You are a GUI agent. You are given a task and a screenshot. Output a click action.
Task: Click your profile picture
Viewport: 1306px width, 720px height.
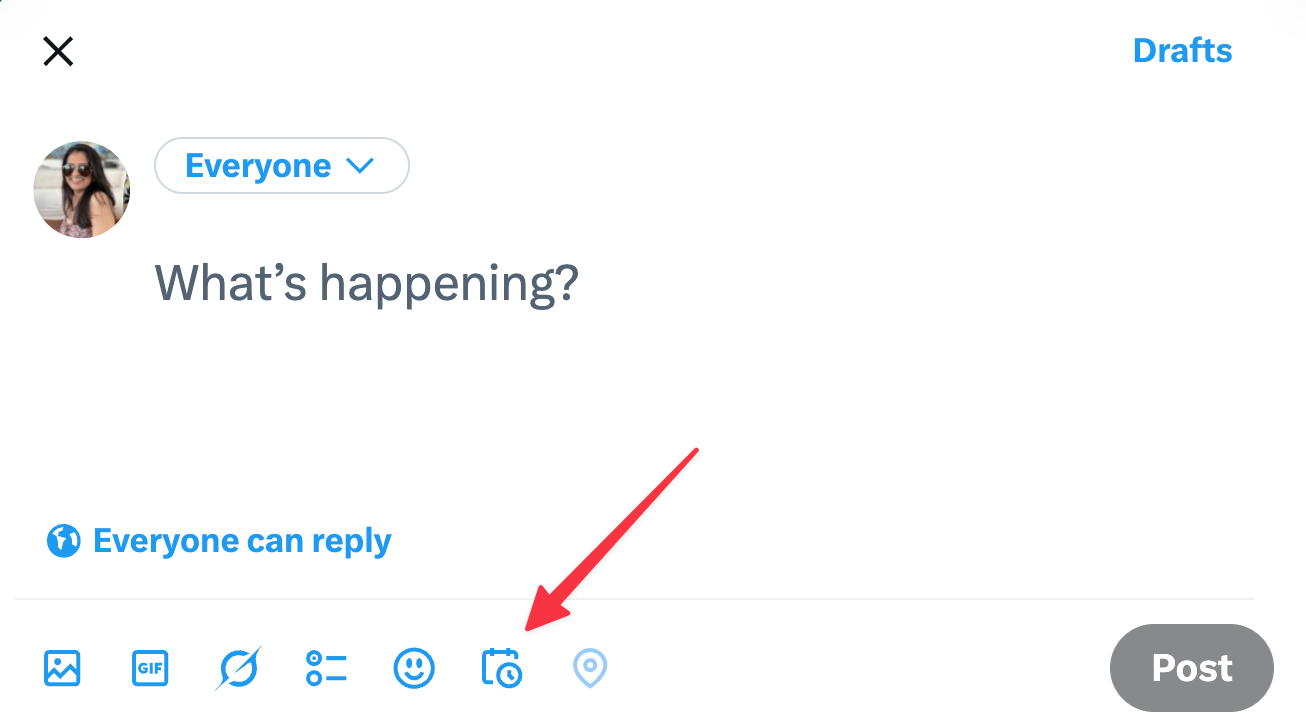coord(81,189)
